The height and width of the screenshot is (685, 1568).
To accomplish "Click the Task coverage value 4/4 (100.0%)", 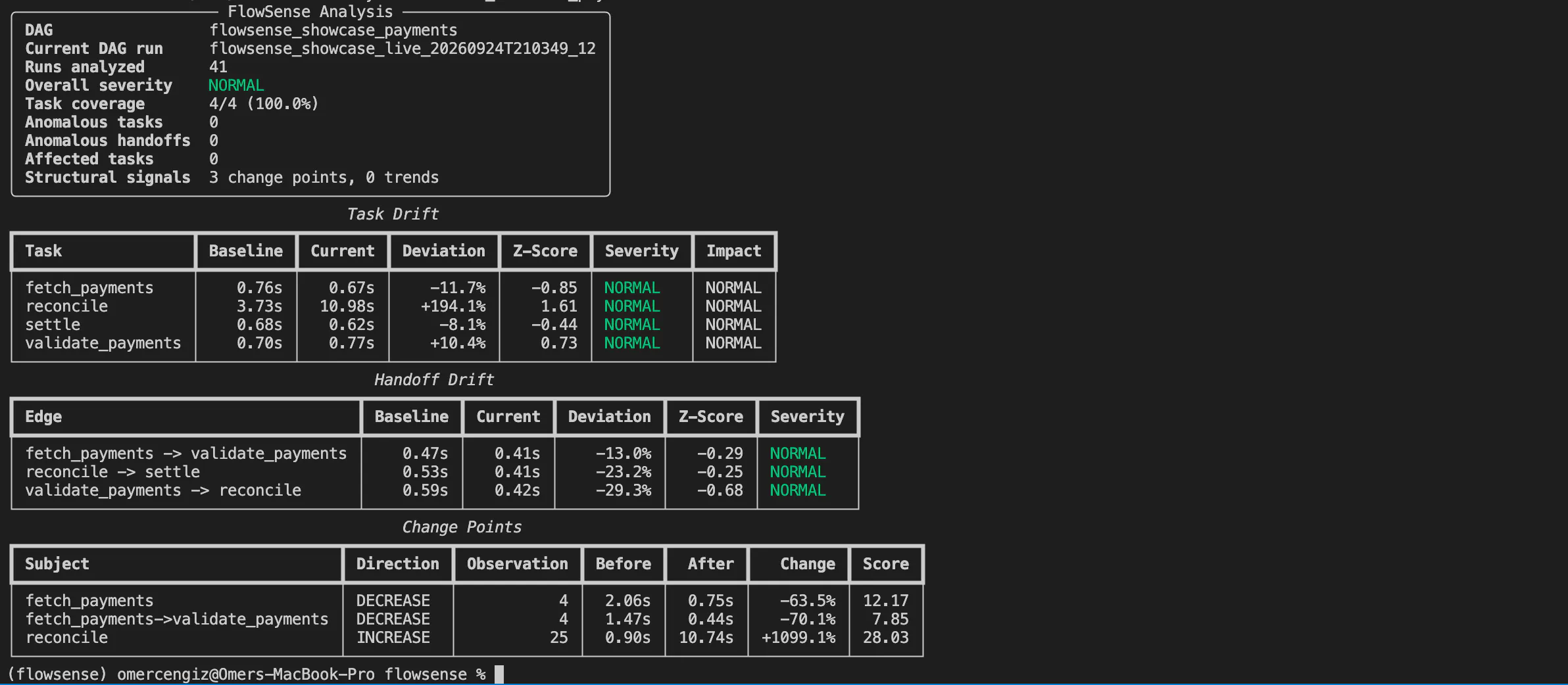I will tap(264, 104).
